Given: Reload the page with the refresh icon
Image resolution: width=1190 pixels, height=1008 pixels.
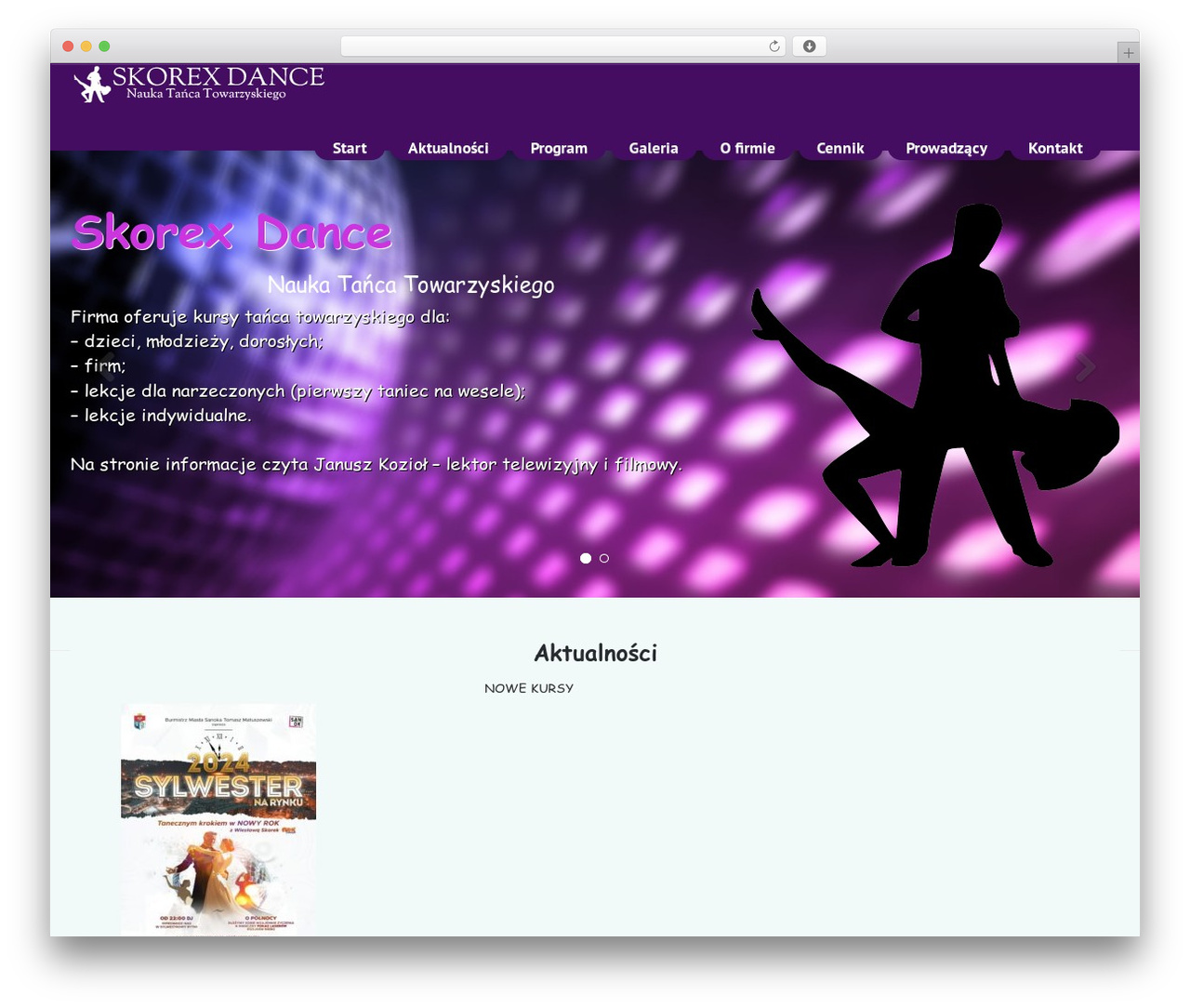Looking at the screenshot, I should (774, 46).
